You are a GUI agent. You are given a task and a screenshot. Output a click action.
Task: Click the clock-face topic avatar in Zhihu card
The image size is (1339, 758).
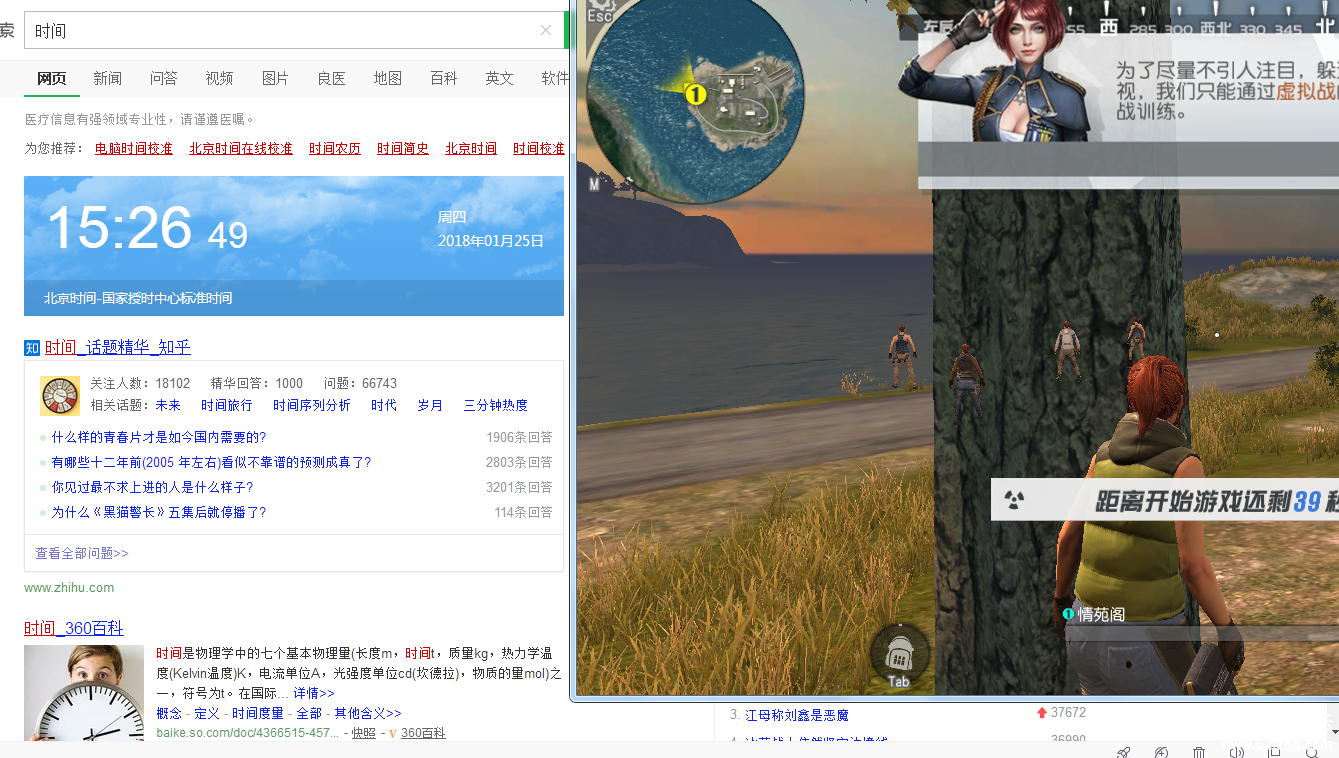(60, 395)
